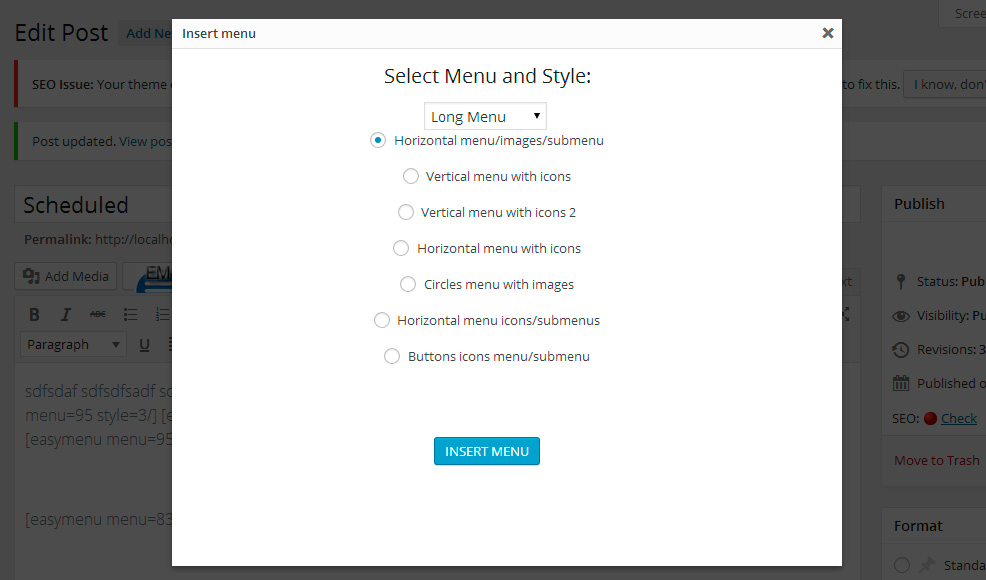Select Vertical menu with icons radio

[x=411, y=176]
